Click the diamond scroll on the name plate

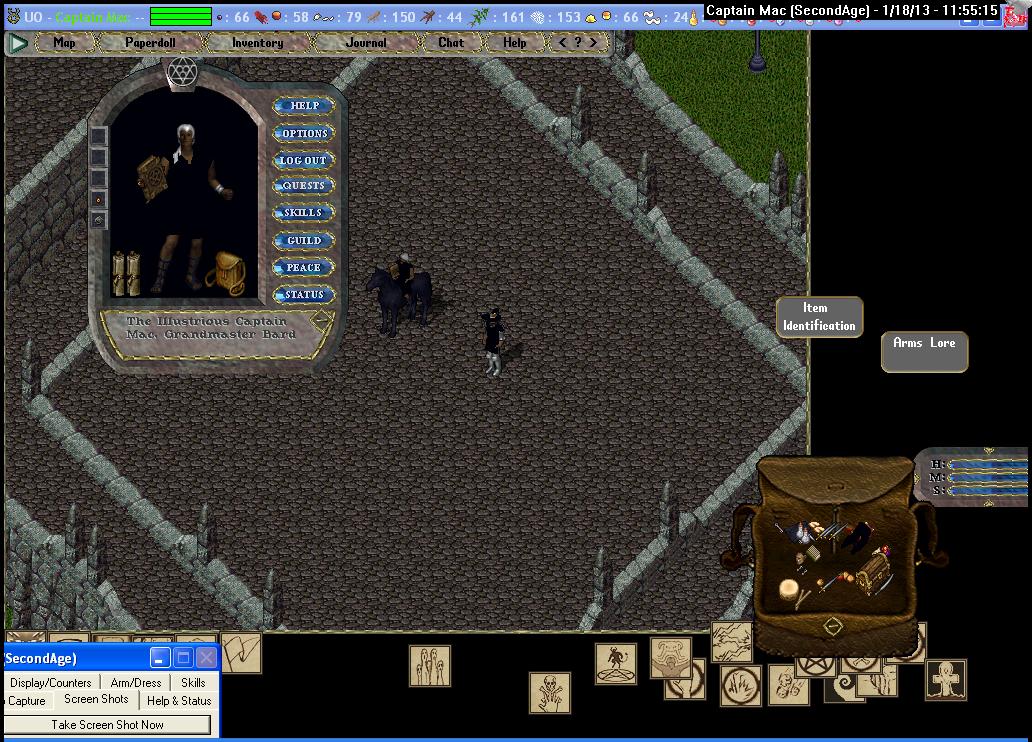click(321, 322)
